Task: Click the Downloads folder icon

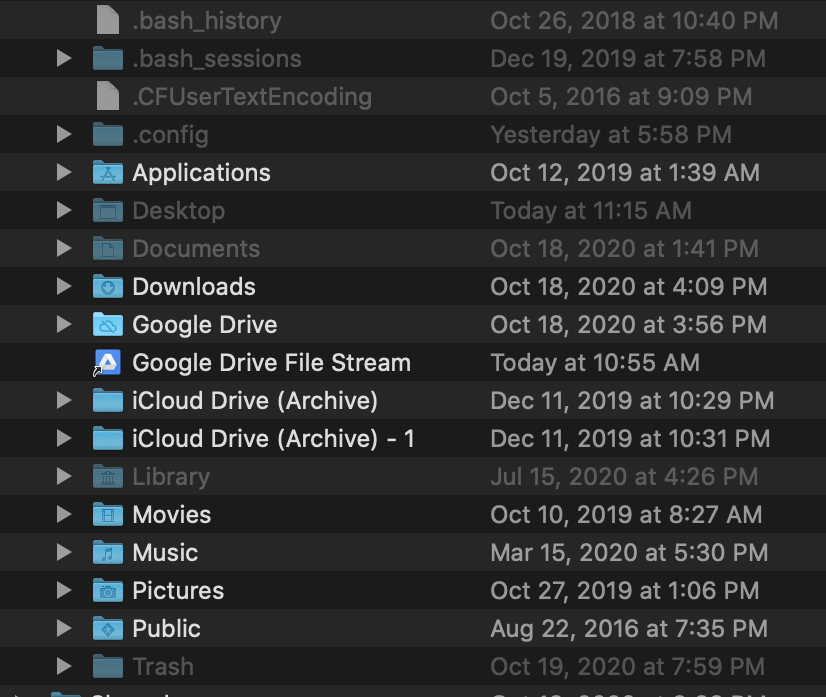Action: point(107,286)
